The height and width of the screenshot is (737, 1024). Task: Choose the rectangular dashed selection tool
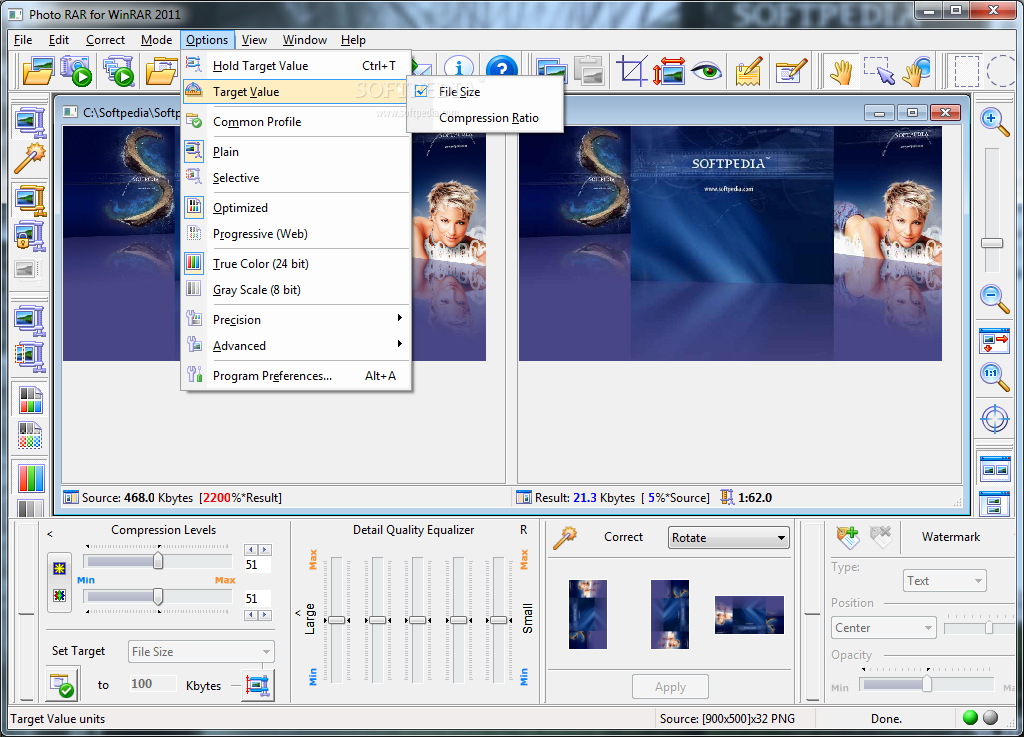[x=967, y=71]
